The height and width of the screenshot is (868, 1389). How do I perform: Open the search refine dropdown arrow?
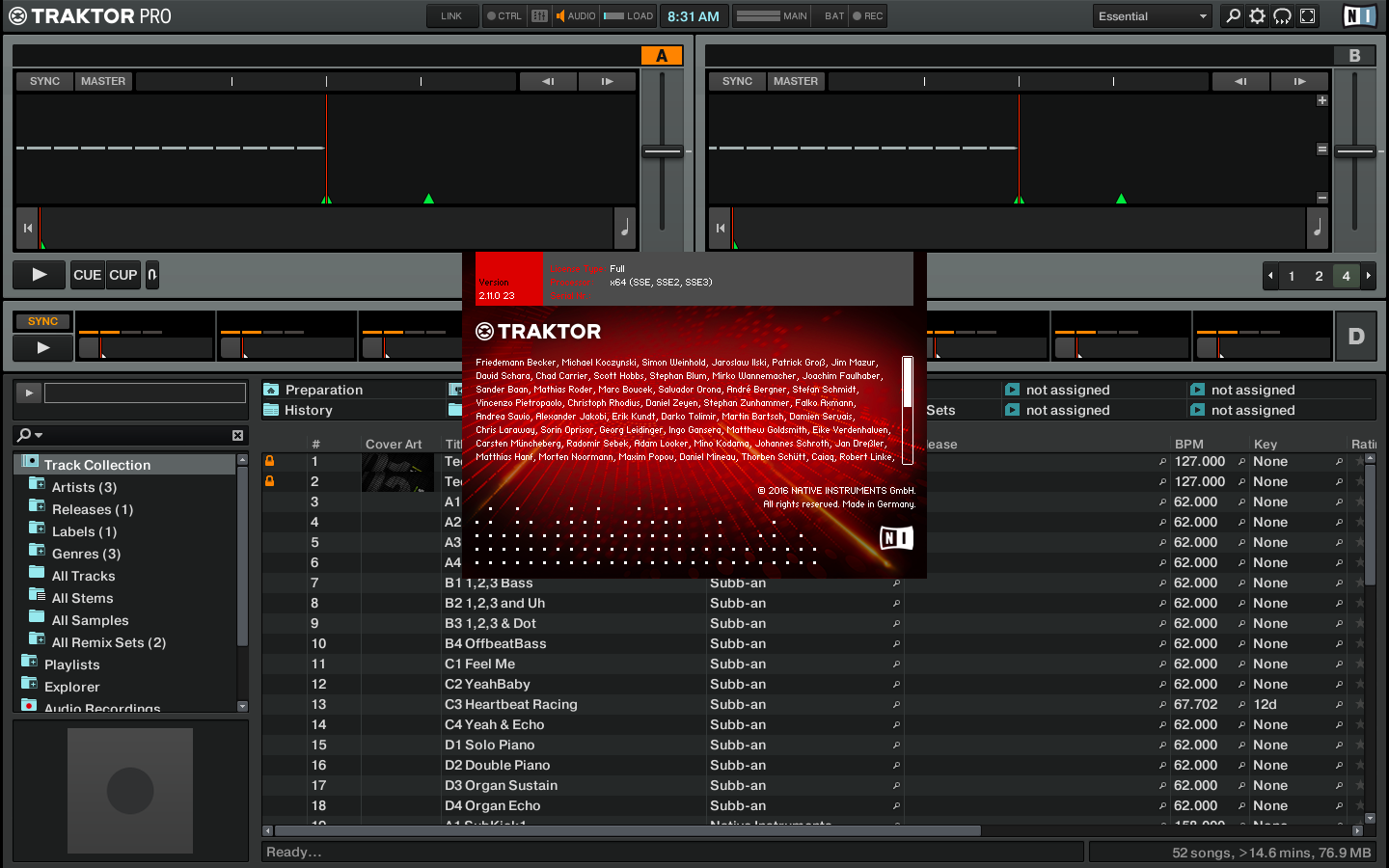point(39,436)
